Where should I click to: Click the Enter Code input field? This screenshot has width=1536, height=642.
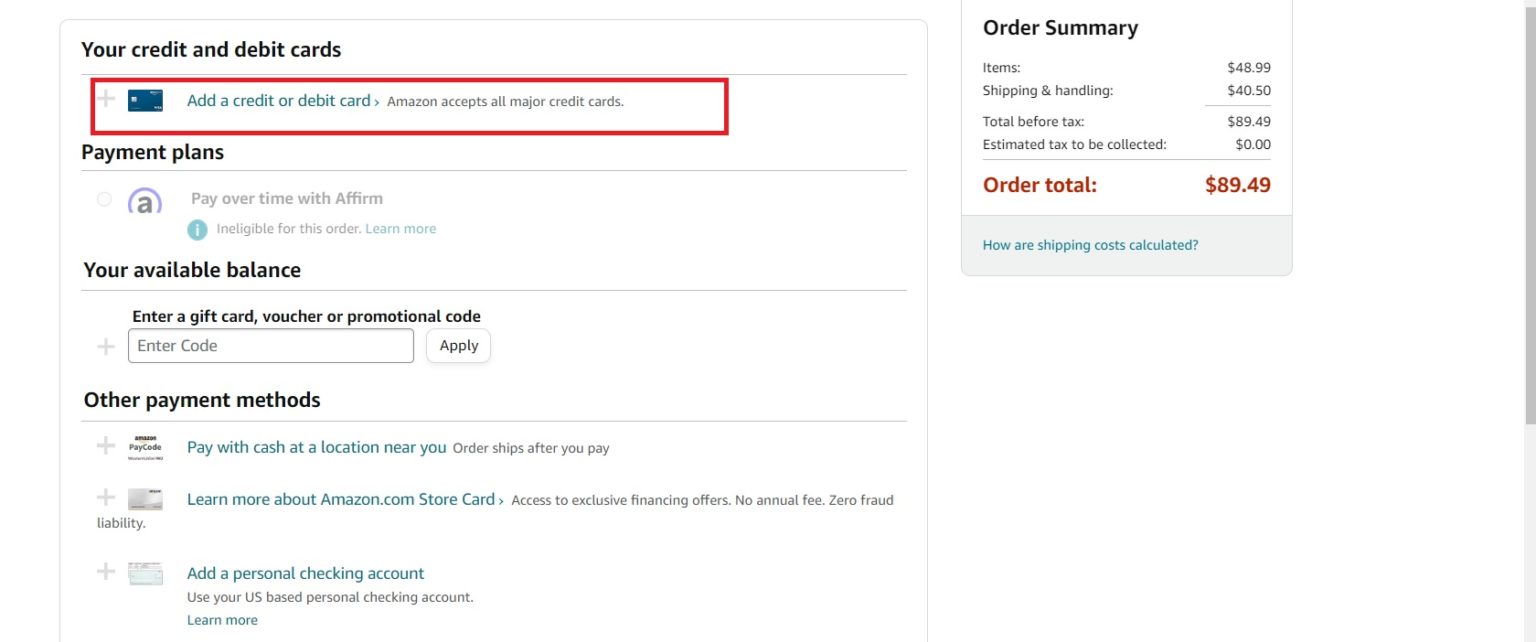pyautogui.click(x=270, y=345)
